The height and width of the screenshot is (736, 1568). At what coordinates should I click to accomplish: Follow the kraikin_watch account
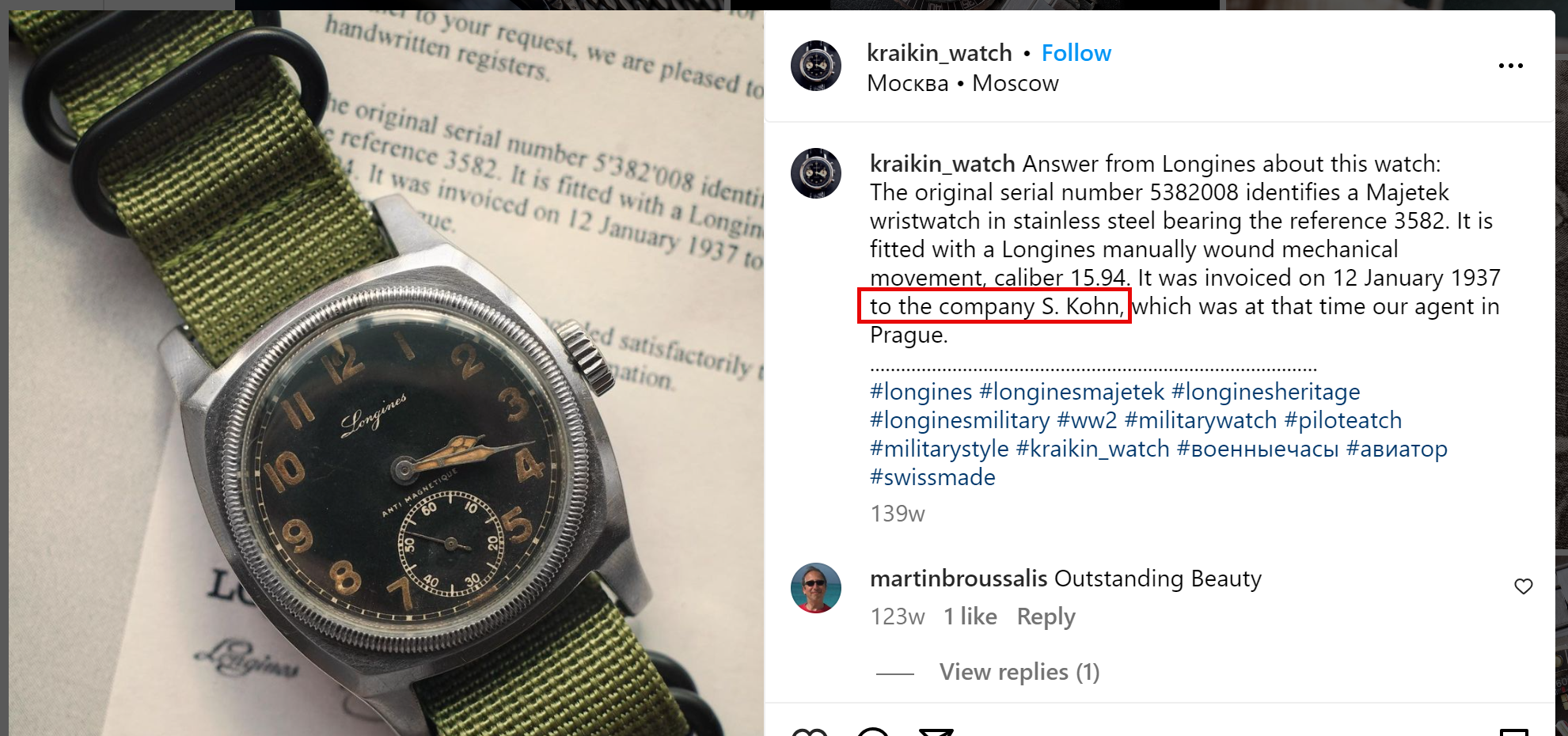click(1076, 53)
